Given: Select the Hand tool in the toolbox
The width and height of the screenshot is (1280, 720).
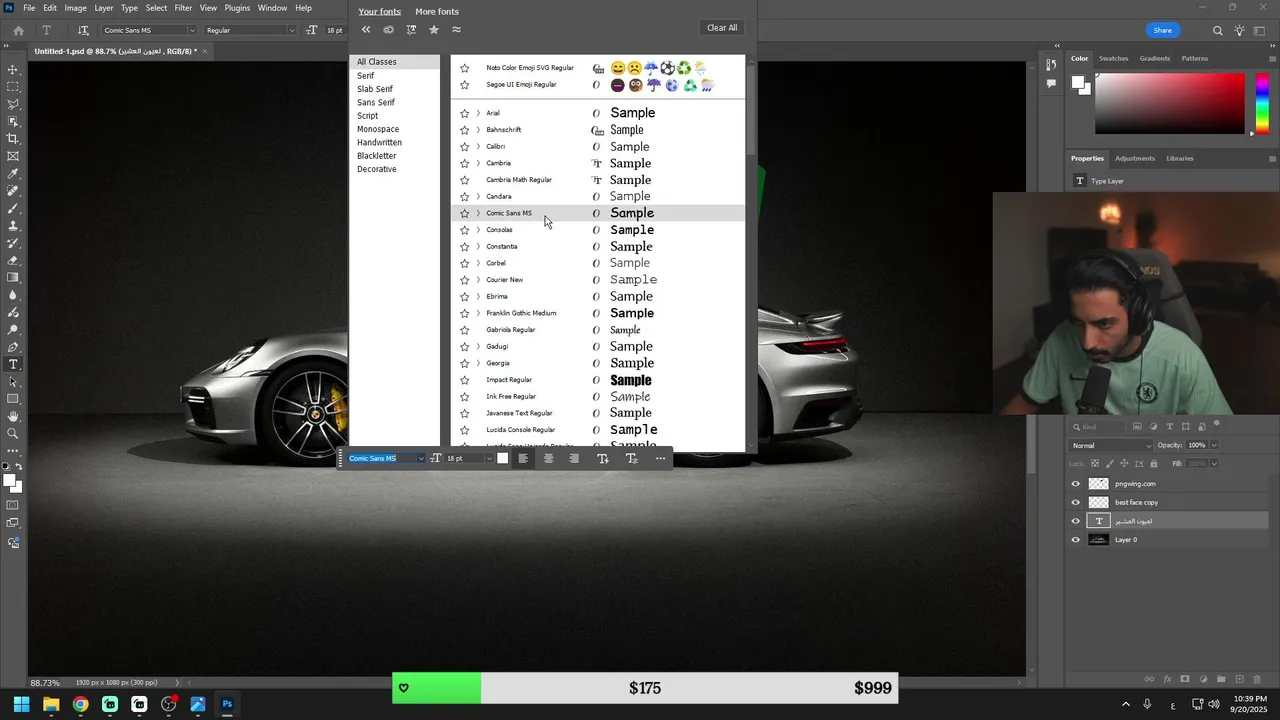Looking at the screenshot, I should point(13,416).
